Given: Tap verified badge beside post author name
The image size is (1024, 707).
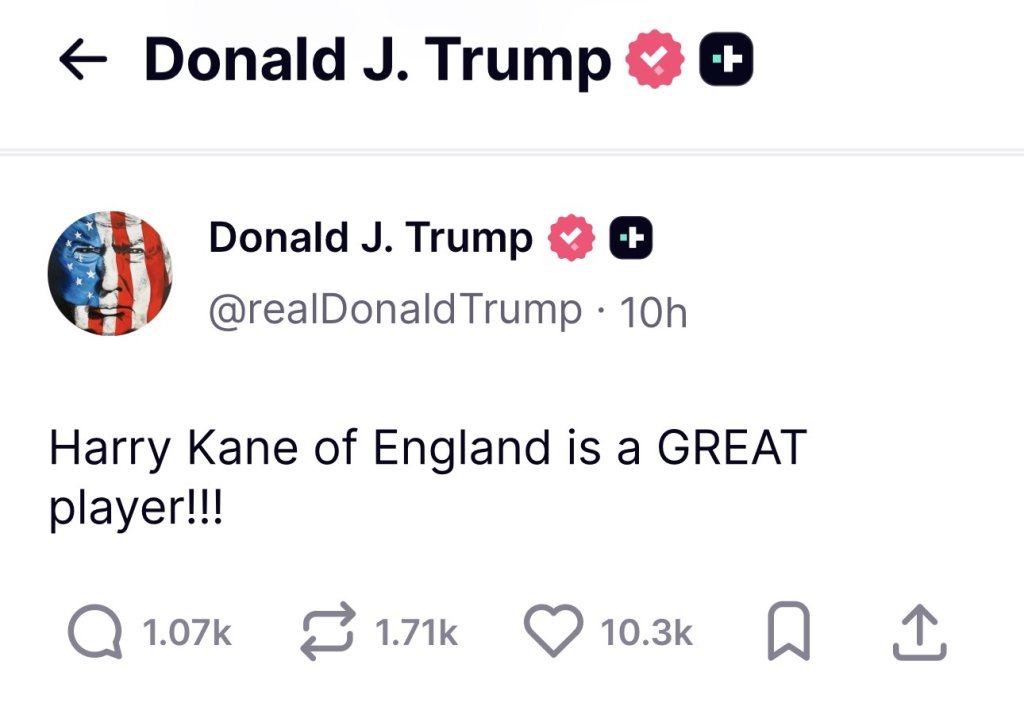Looking at the screenshot, I should point(571,238).
